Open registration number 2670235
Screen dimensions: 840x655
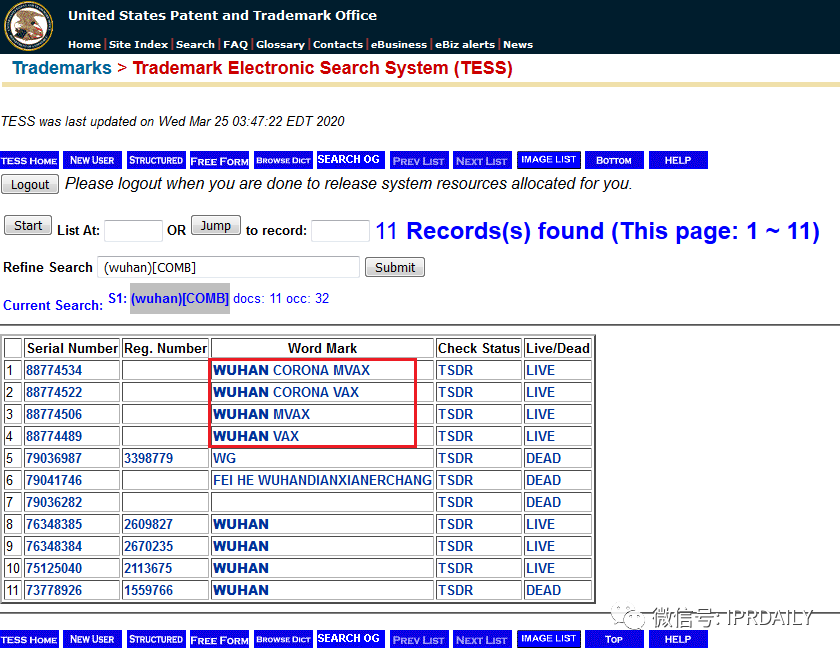point(148,546)
